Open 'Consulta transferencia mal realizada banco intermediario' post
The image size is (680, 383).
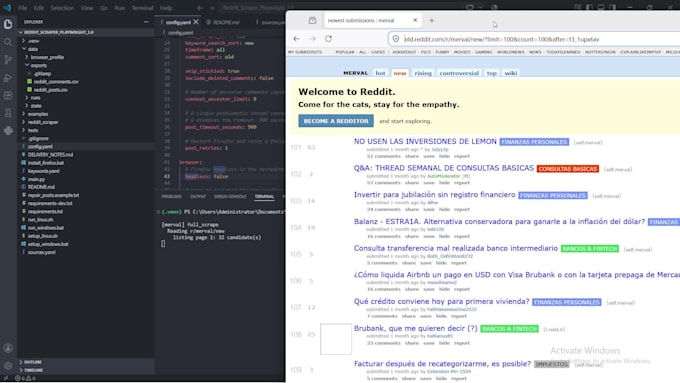point(456,248)
